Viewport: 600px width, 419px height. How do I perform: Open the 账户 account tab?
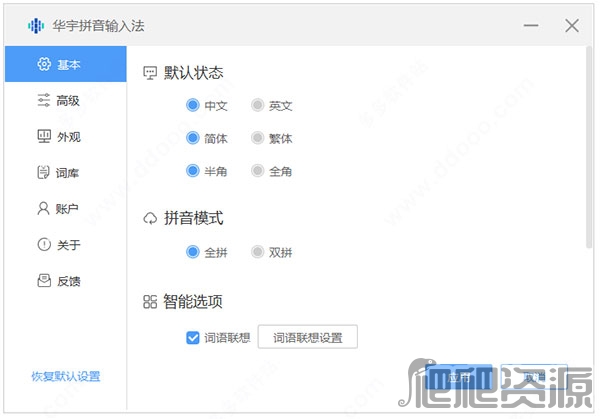pos(65,209)
